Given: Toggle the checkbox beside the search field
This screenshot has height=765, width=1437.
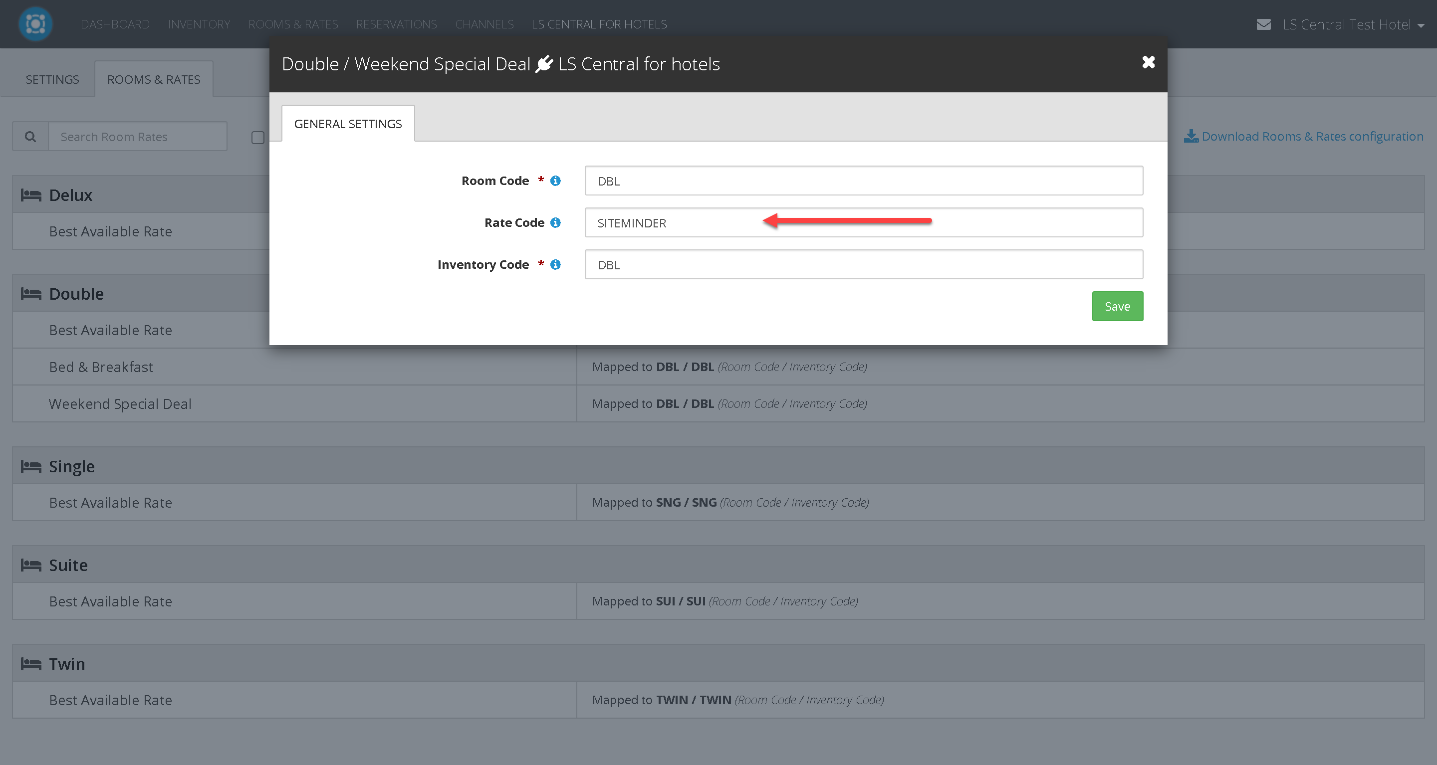Looking at the screenshot, I should 258,137.
